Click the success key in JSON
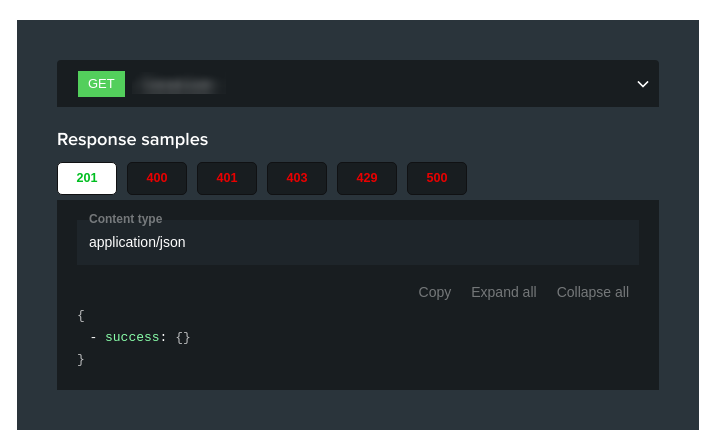Image resolution: width=719 pixels, height=448 pixels. pyautogui.click(x=132, y=337)
